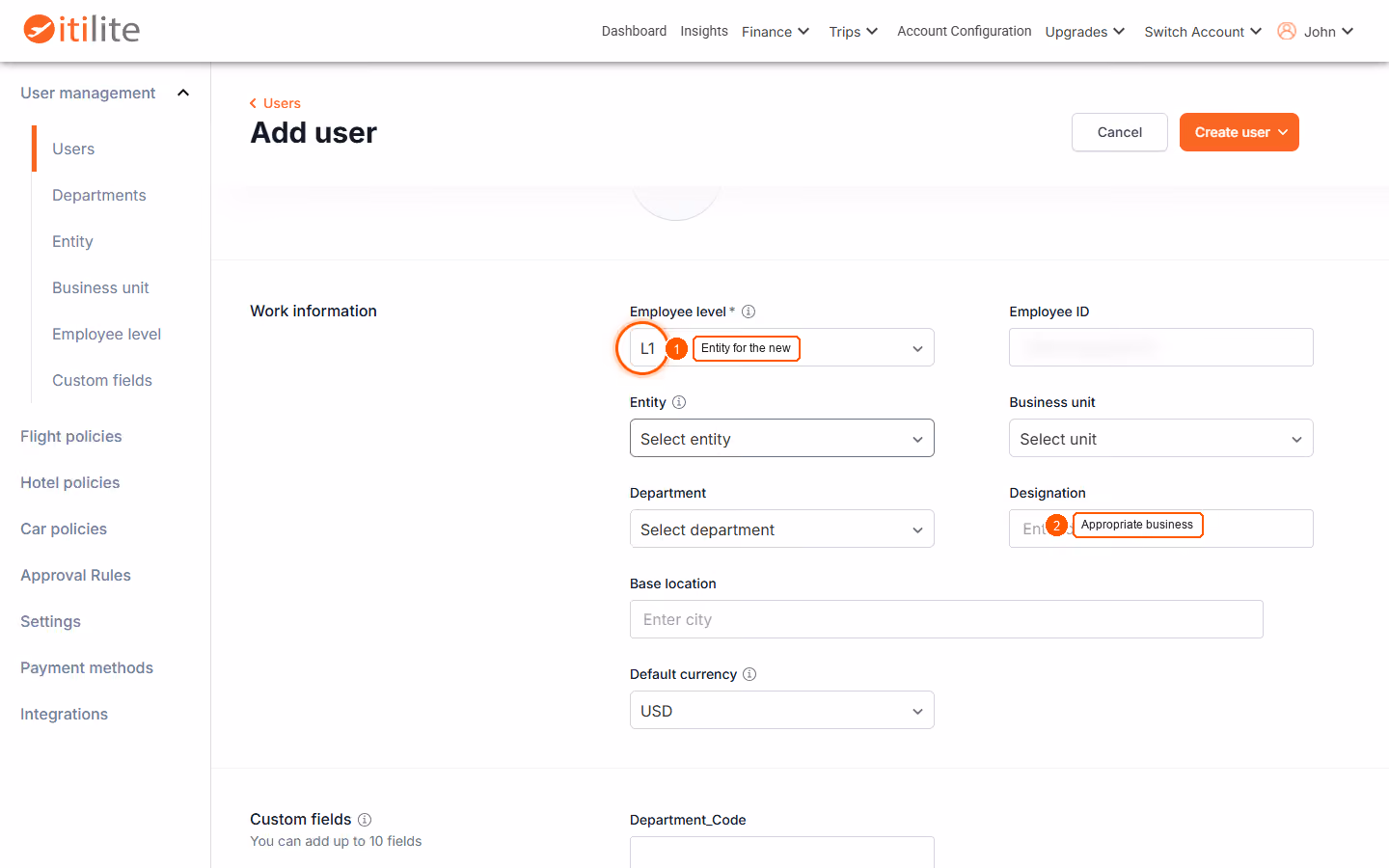This screenshot has width=1389, height=868.
Task: Open Flight policies section
Action: pos(71,436)
